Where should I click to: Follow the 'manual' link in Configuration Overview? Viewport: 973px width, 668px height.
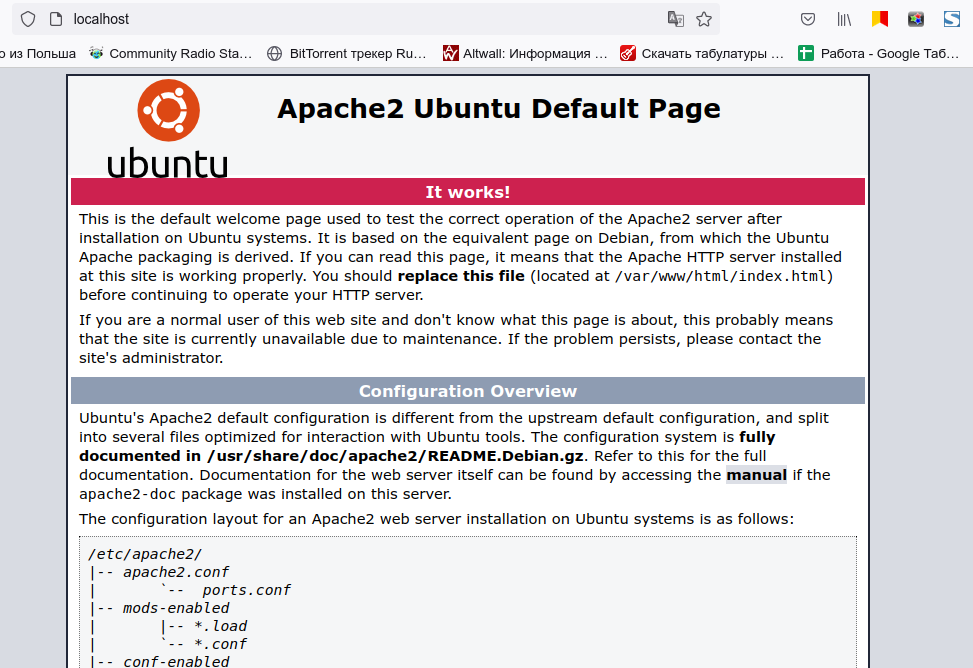(x=756, y=475)
